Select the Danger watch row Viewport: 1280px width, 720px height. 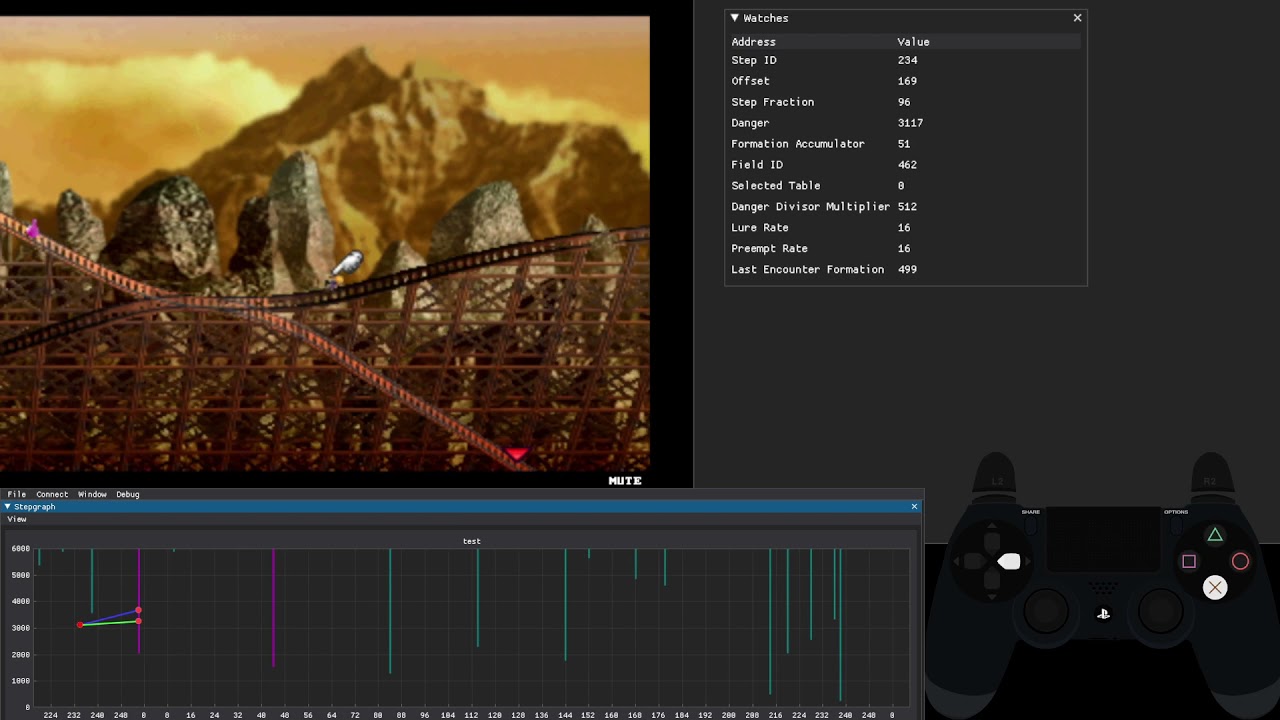click(905, 123)
